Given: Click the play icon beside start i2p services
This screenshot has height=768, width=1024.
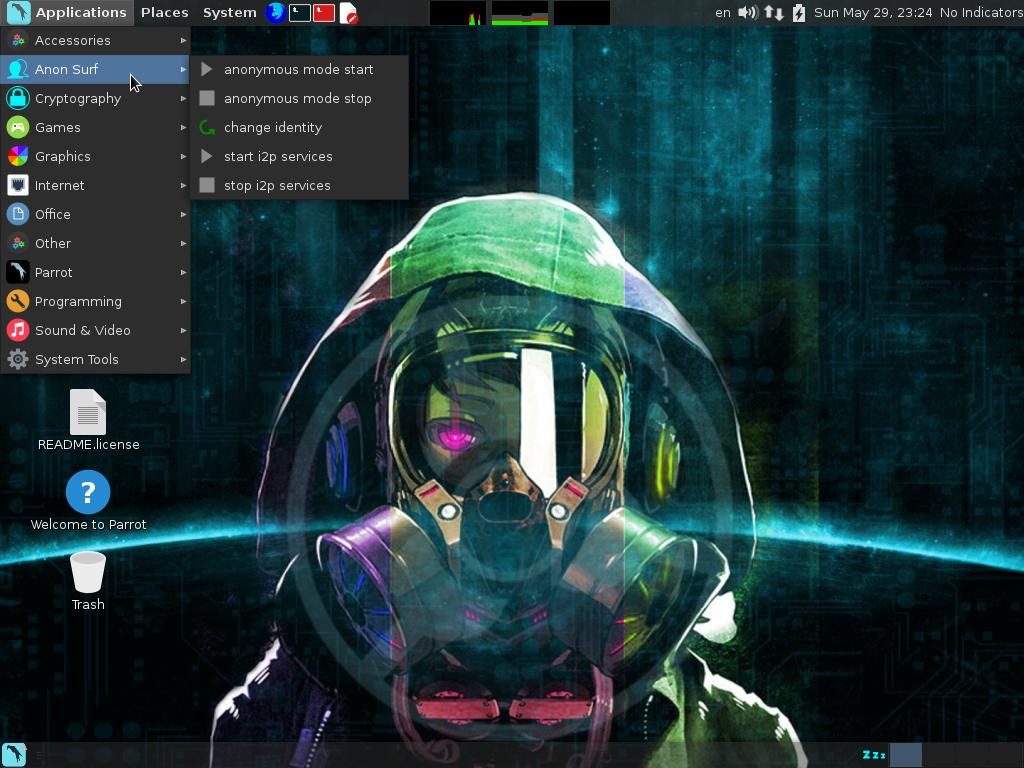Looking at the screenshot, I should [x=207, y=156].
